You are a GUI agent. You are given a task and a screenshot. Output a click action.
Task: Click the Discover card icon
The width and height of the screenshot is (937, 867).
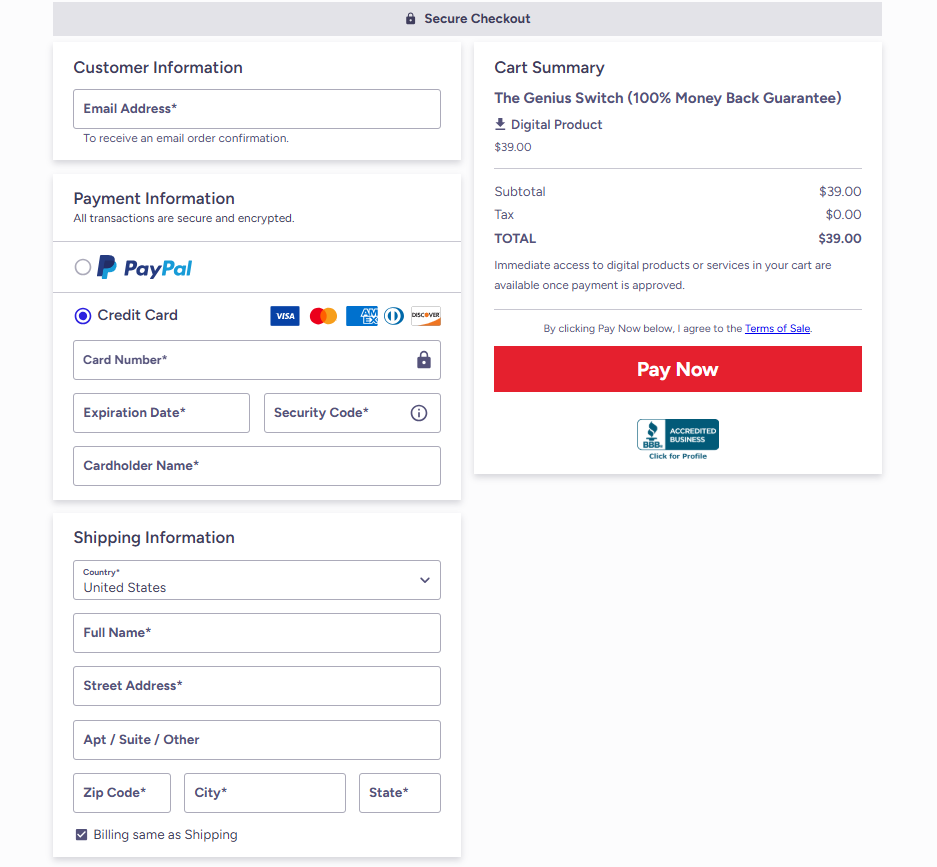426,316
